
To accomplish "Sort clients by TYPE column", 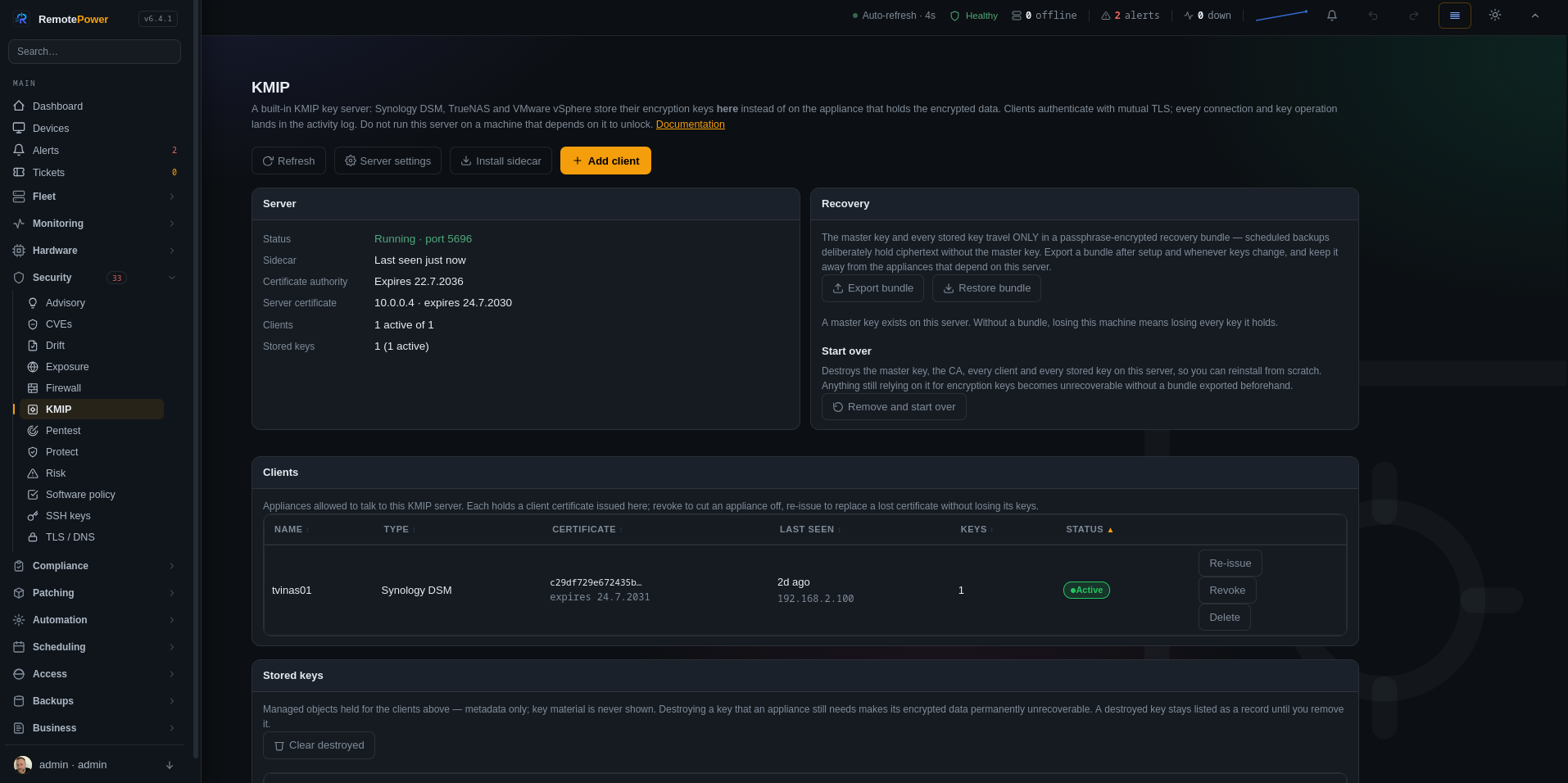I will coord(399,530).
